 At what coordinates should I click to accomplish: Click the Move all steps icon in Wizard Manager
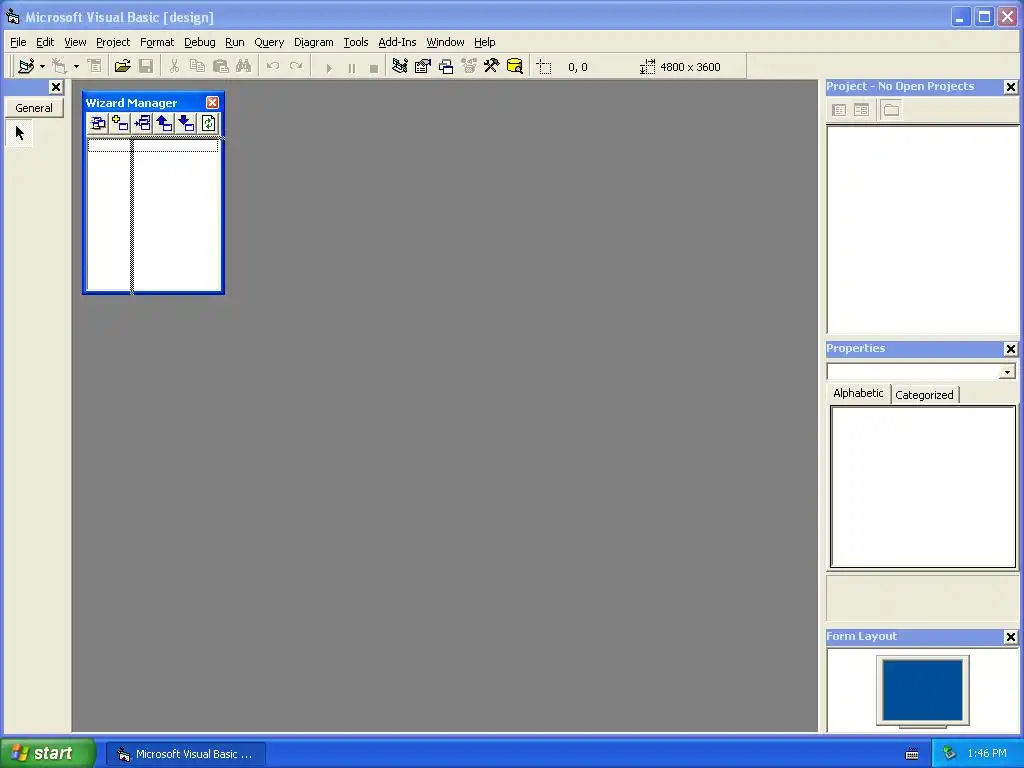(x=98, y=123)
